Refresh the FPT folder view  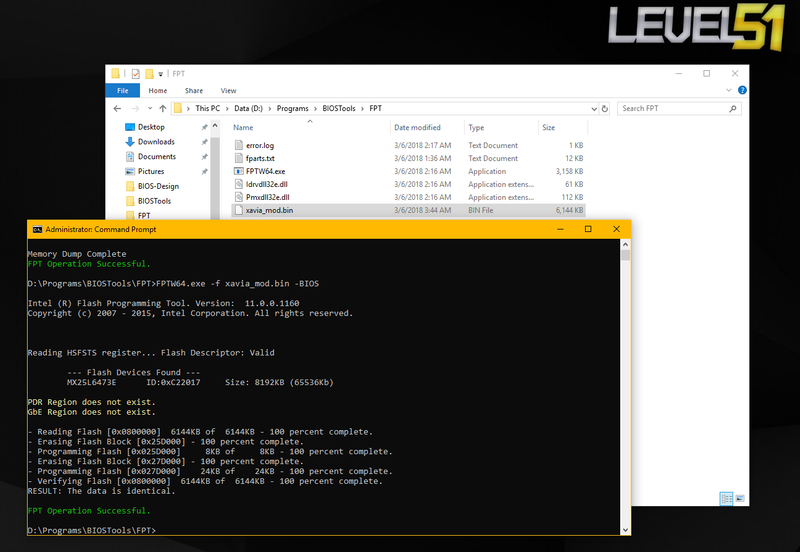point(605,109)
